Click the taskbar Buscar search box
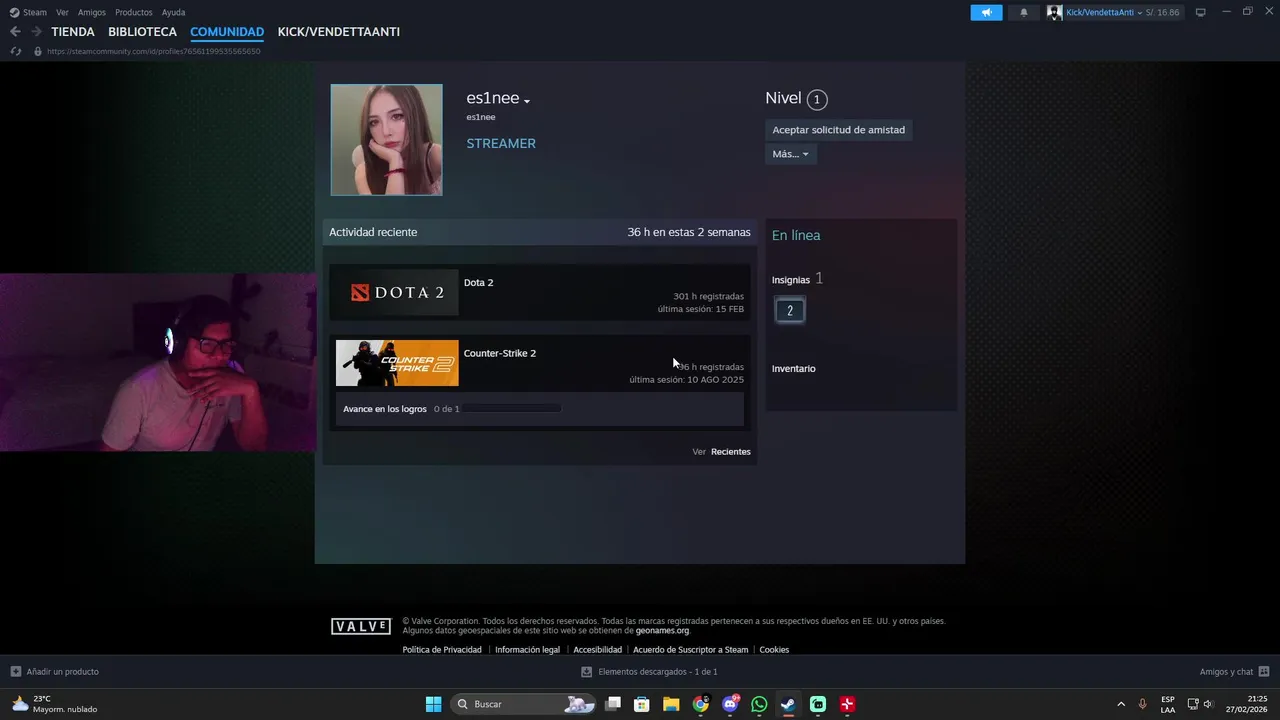1280x720 pixels. (524, 704)
